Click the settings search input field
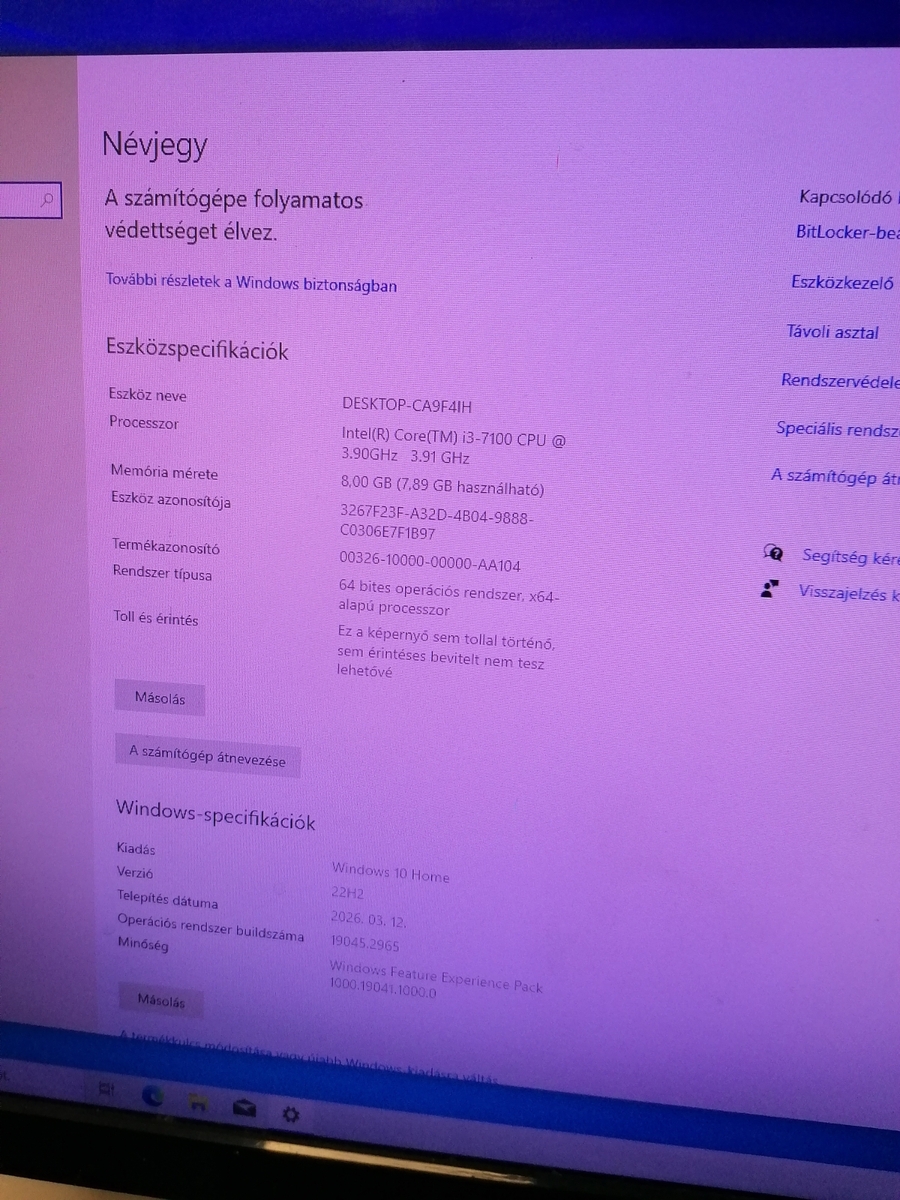The image size is (900, 1200). coord(30,200)
